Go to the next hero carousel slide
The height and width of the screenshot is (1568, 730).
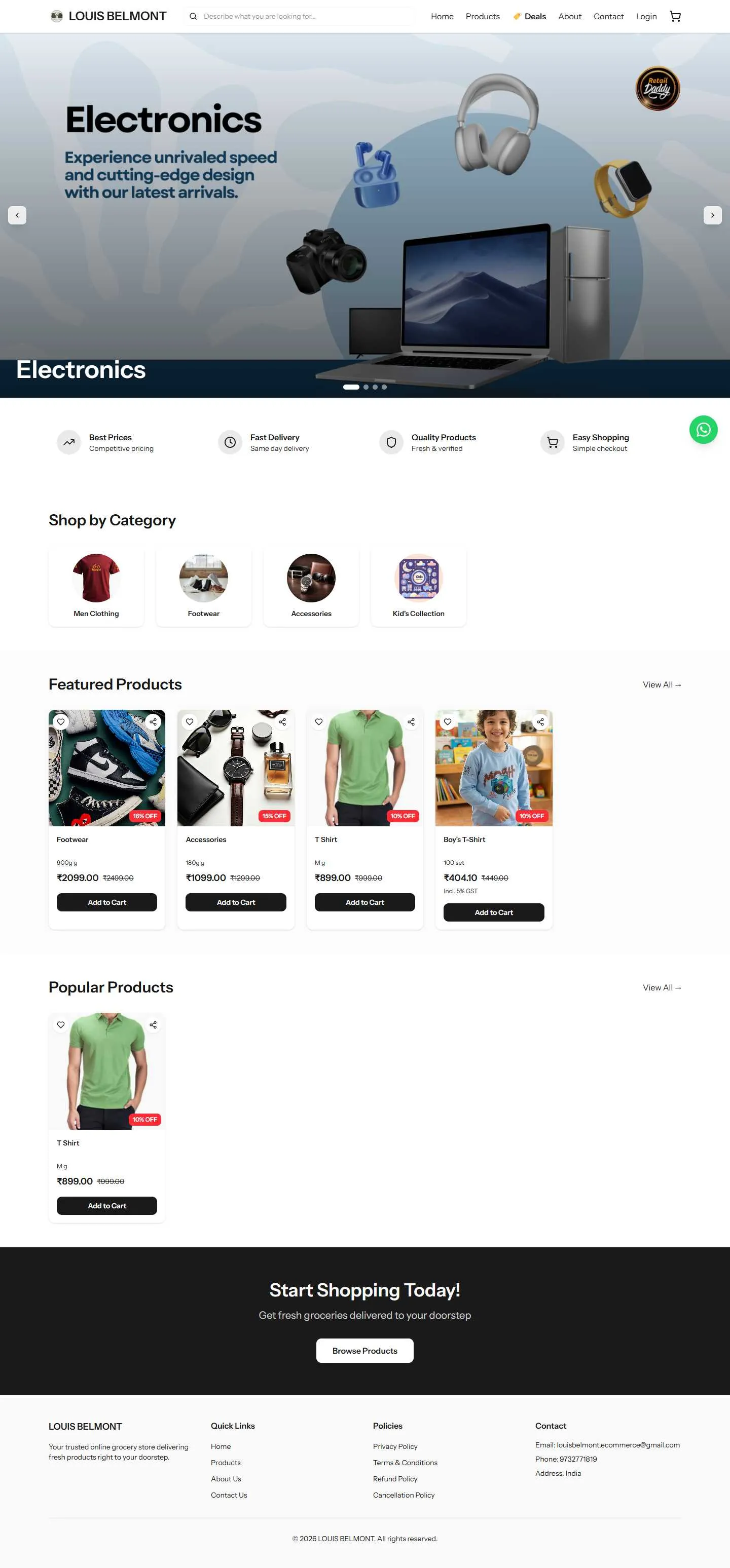(x=712, y=215)
